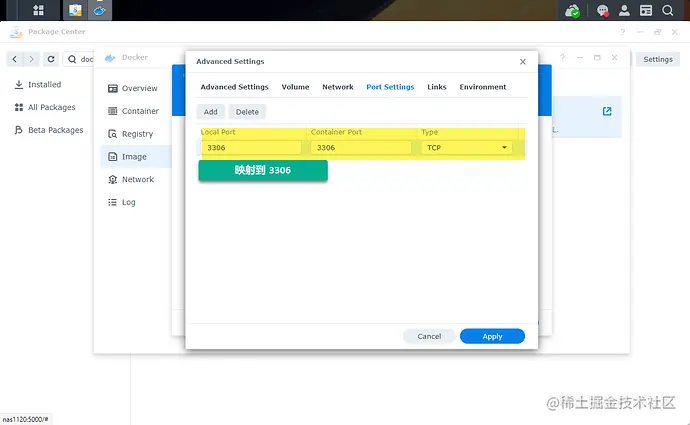Go forward in Package Center
This screenshot has width=690, height=425.
pyautogui.click(x=31, y=59)
